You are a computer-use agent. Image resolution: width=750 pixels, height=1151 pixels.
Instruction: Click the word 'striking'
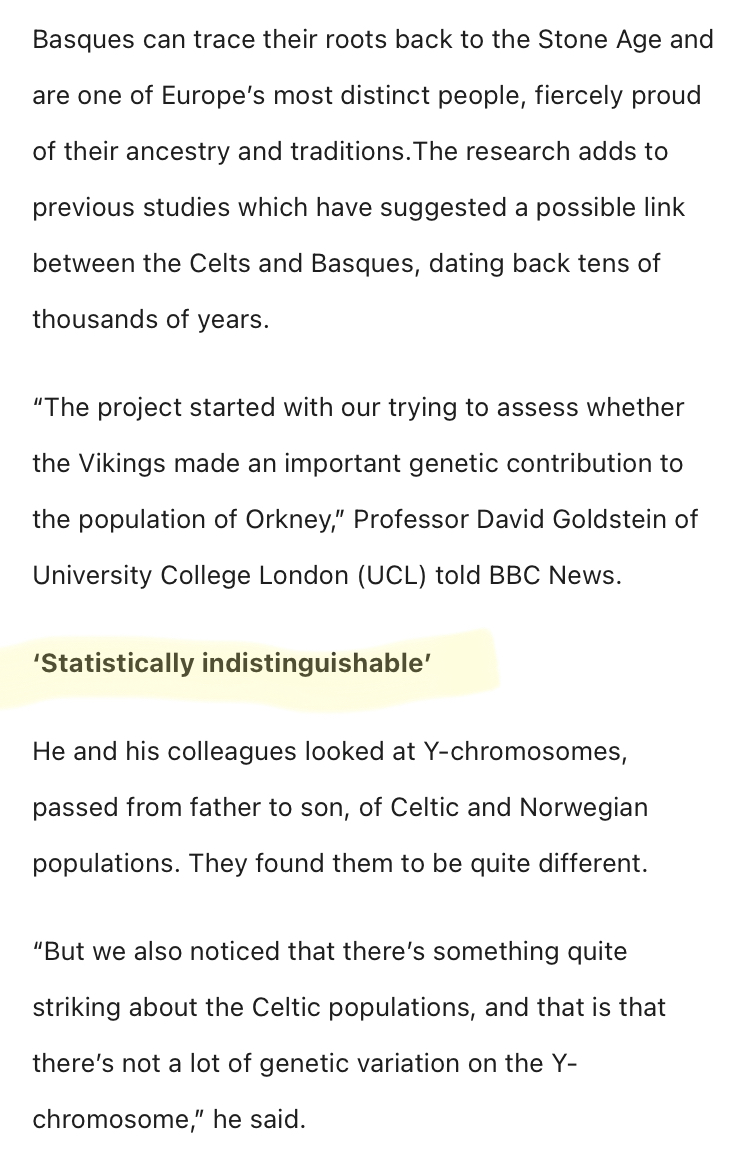click(76, 1007)
